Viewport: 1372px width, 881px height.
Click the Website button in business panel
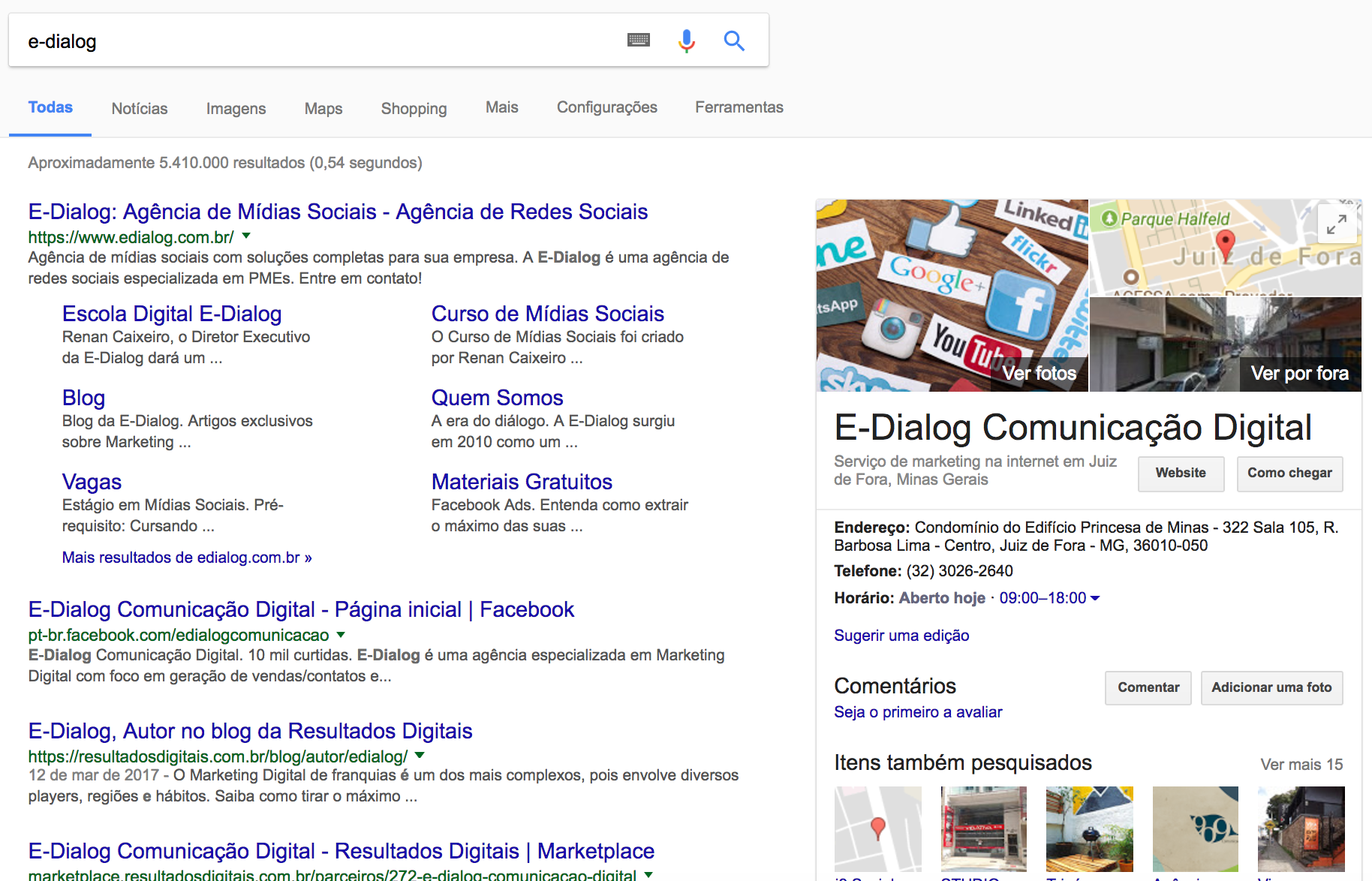[x=1180, y=473]
